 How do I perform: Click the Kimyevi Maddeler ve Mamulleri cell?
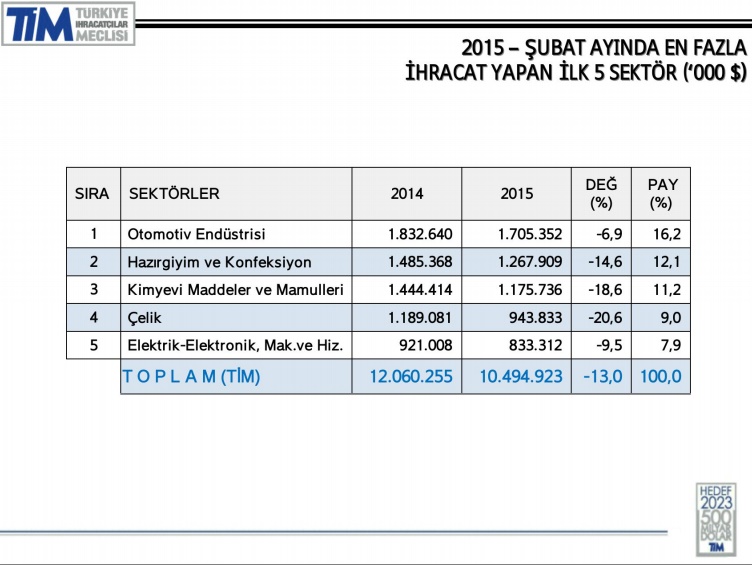point(236,290)
